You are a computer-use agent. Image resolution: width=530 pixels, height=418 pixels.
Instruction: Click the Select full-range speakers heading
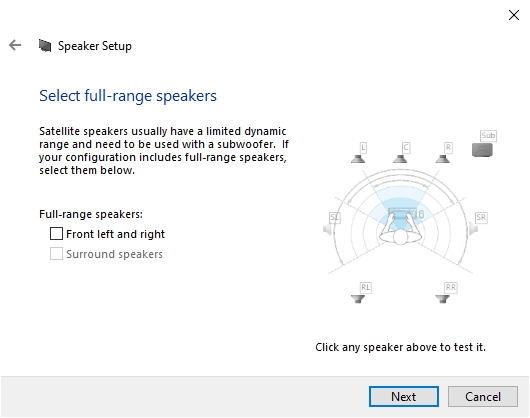coord(128,96)
